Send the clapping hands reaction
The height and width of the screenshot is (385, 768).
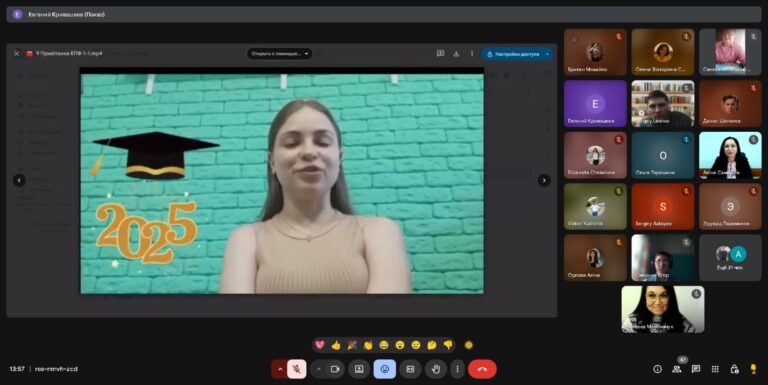pyautogui.click(x=368, y=345)
